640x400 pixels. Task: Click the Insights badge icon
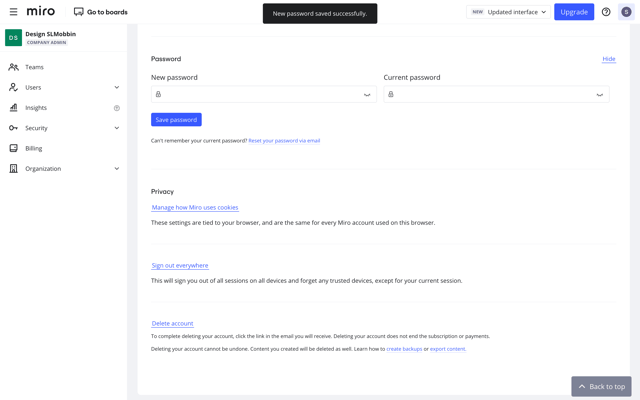click(x=117, y=108)
